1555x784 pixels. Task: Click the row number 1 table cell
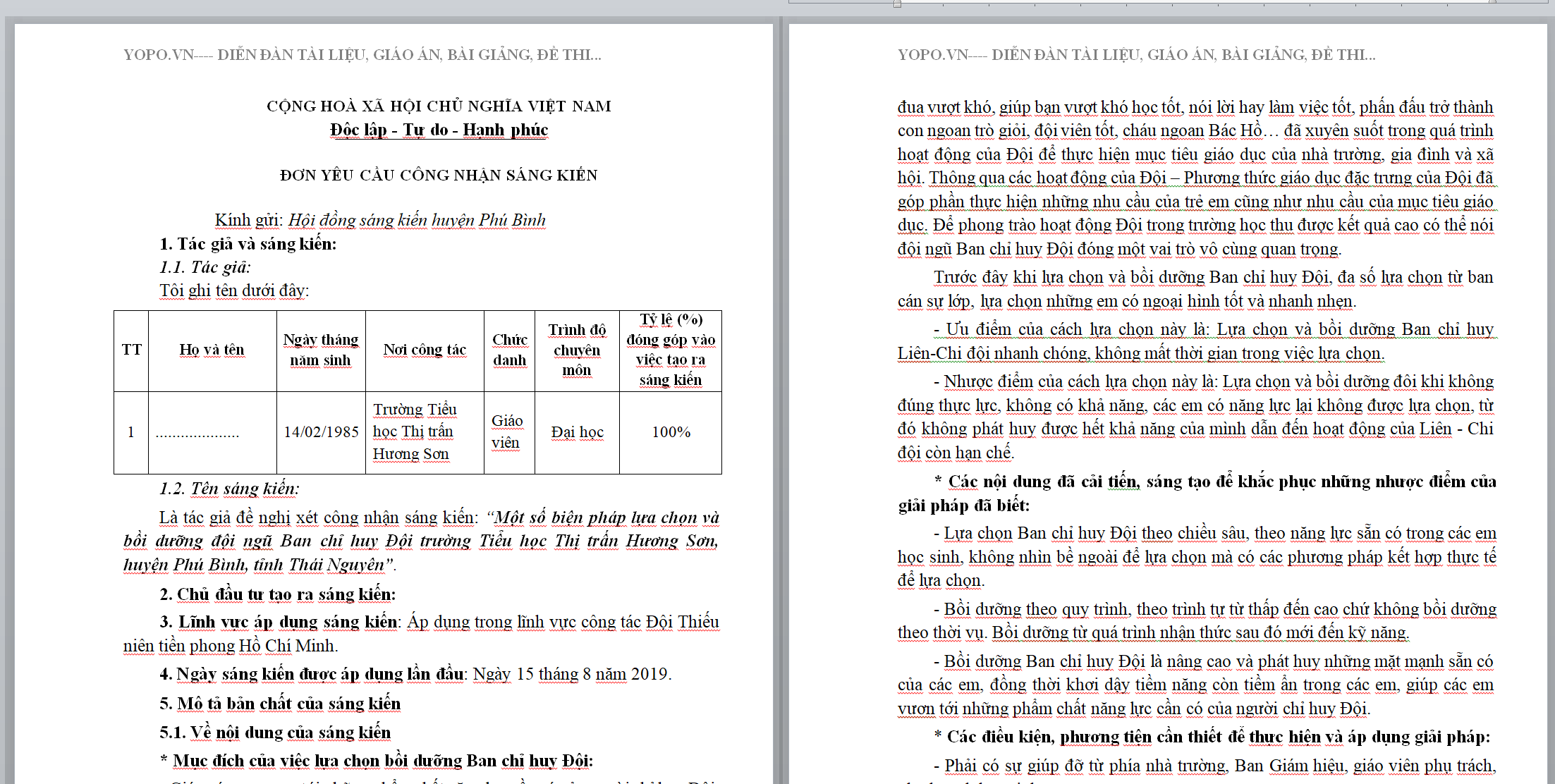tap(131, 432)
